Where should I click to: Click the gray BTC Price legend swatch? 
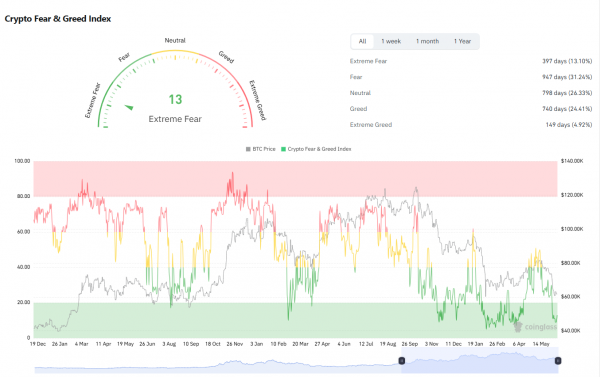click(x=248, y=149)
